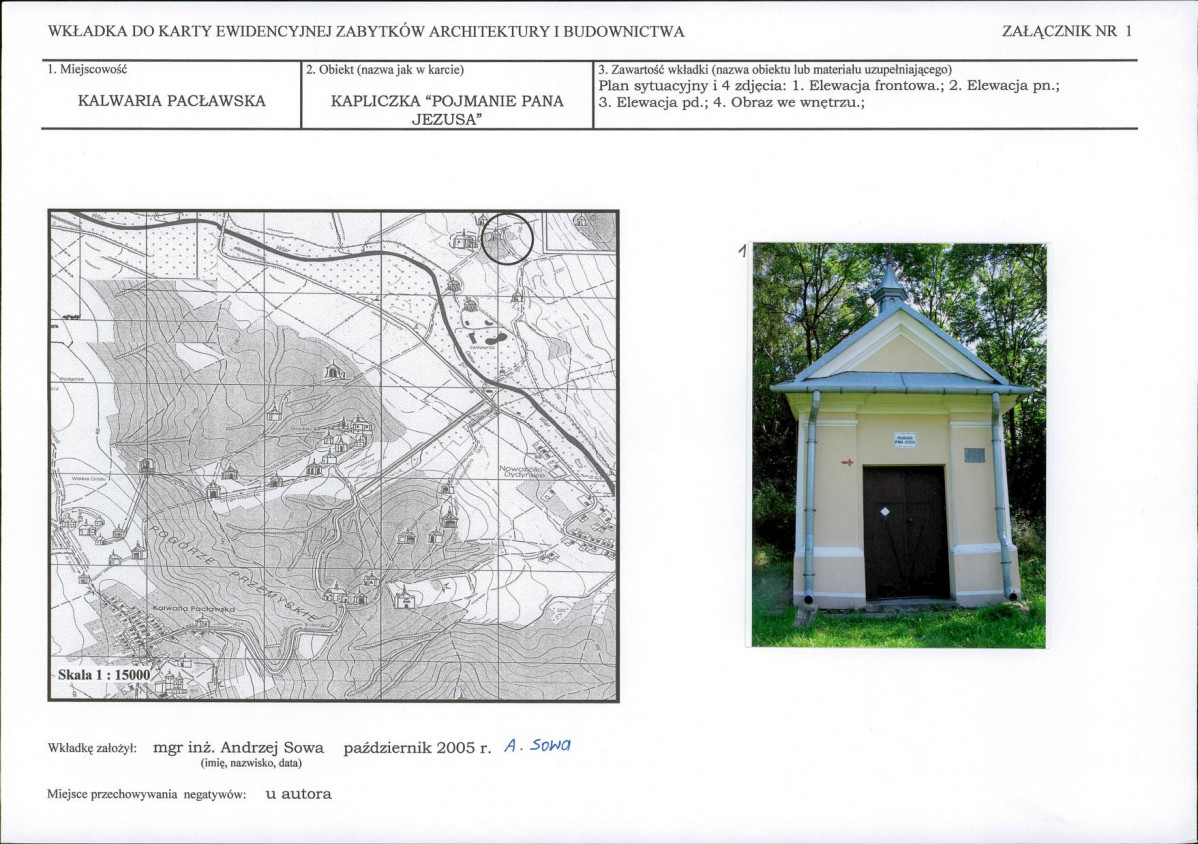
Task: Click the październik 2005 r. date text
Action: [417, 747]
